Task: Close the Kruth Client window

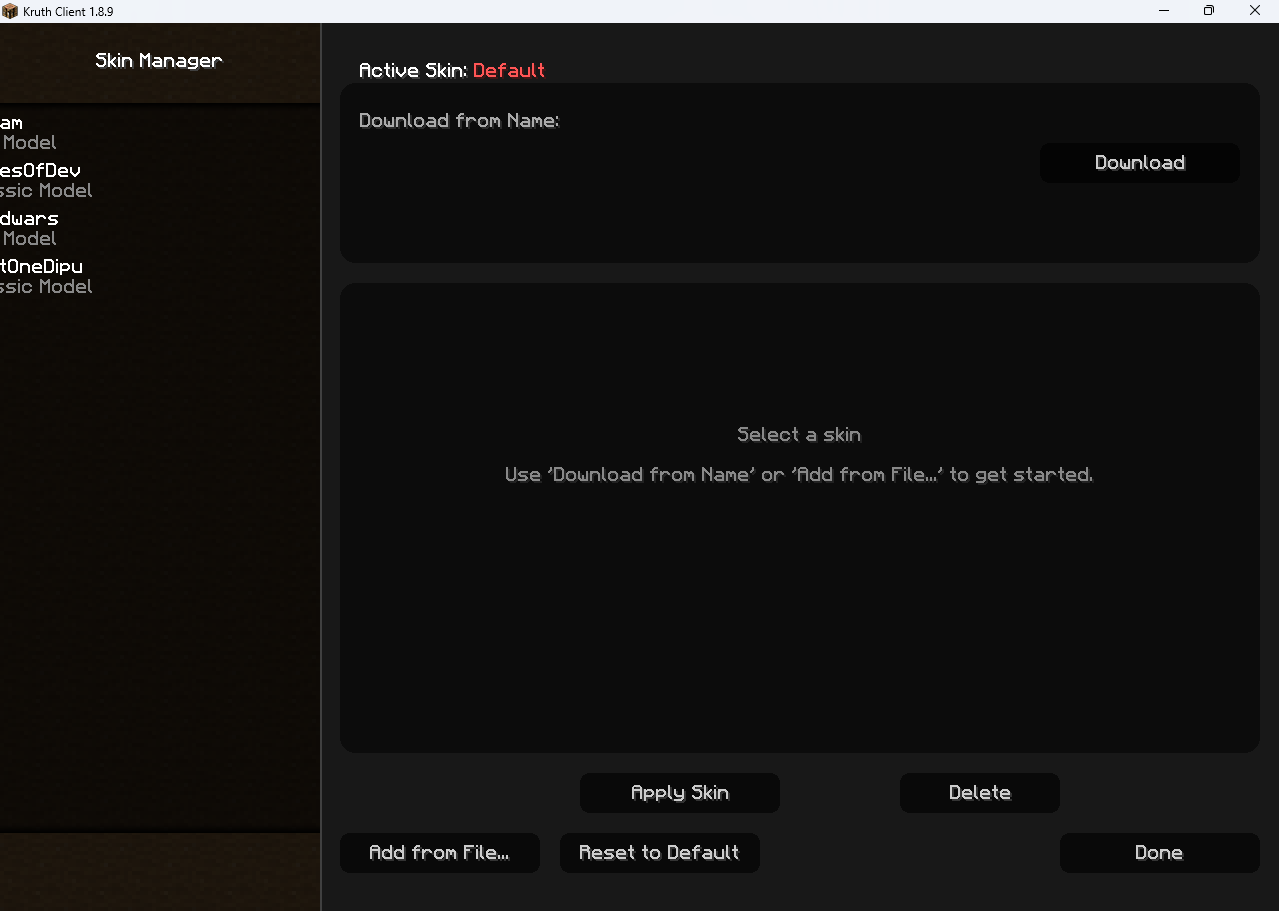Action: [x=1255, y=11]
